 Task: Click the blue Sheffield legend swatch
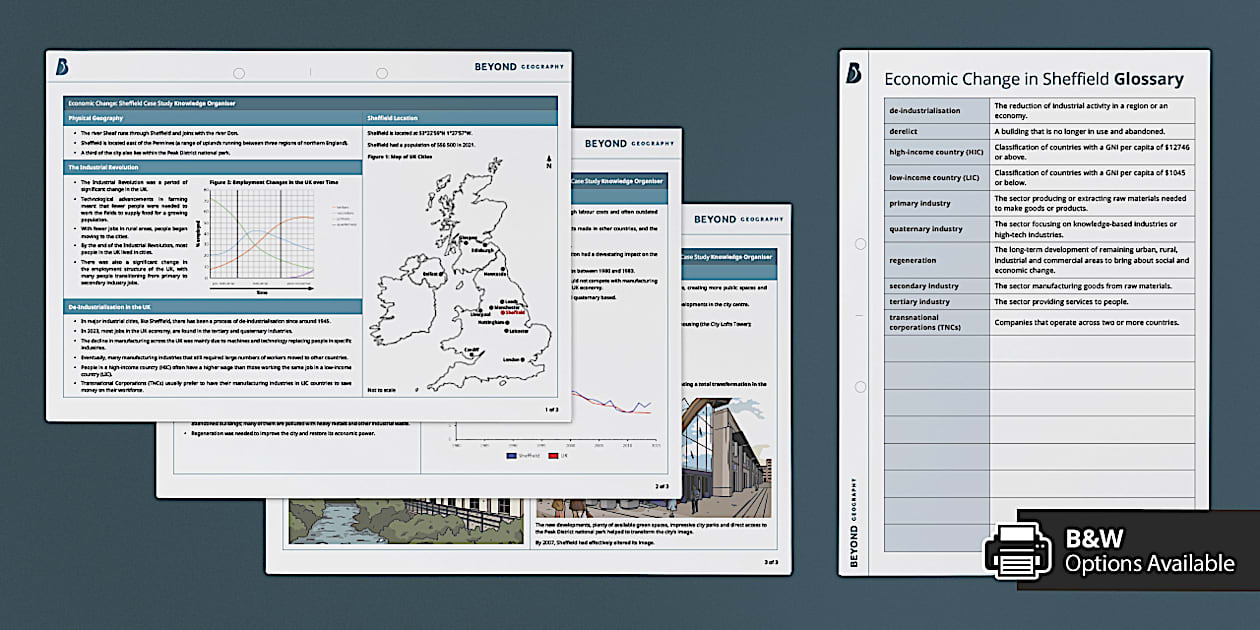coord(513,455)
